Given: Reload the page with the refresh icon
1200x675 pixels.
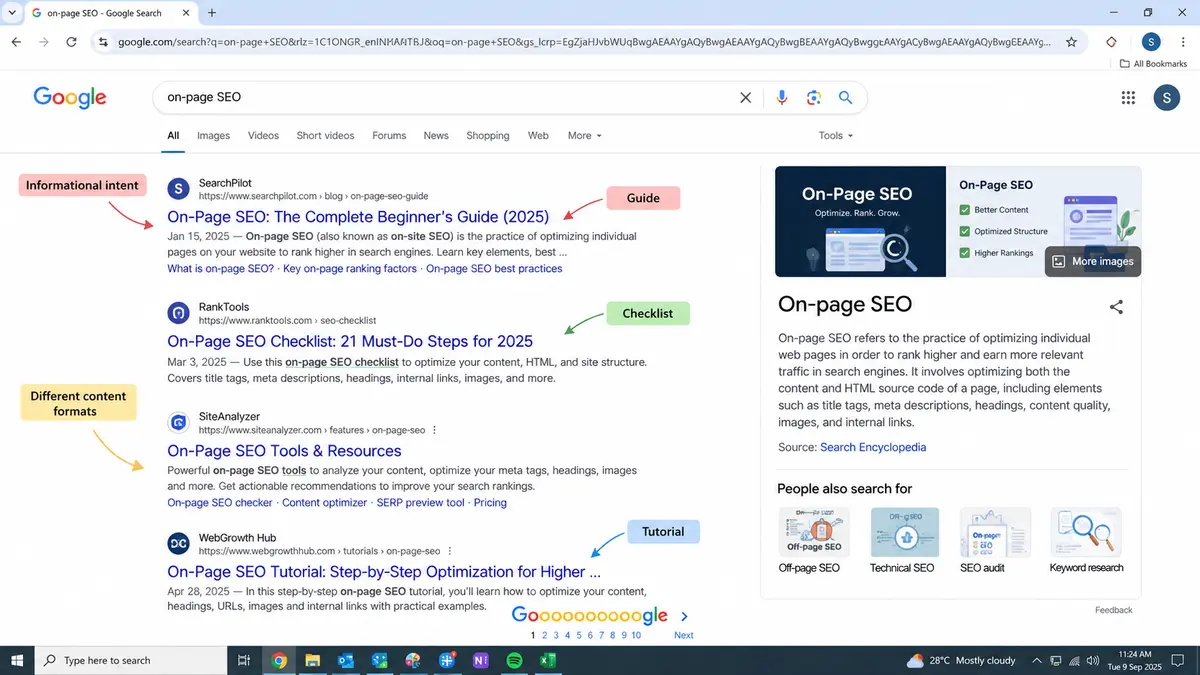Looking at the screenshot, I should (x=71, y=42).
